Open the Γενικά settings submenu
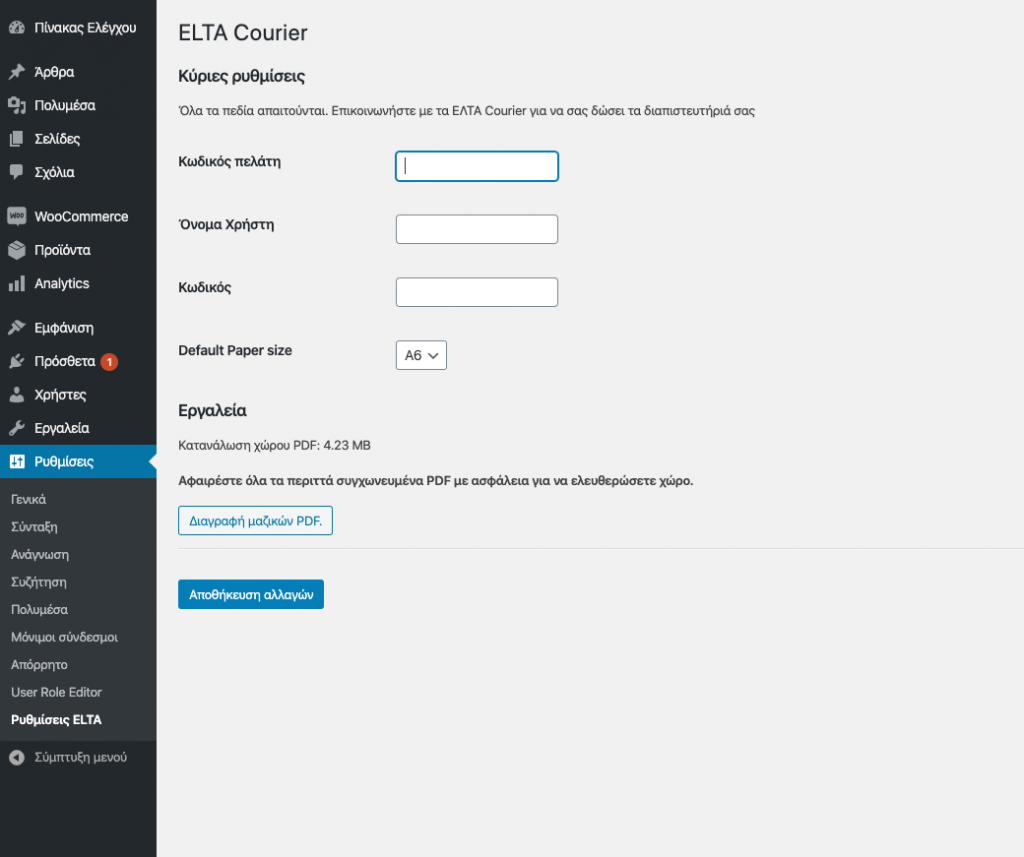Screen dimensions: 1024x857 click(x=29, y=500)
